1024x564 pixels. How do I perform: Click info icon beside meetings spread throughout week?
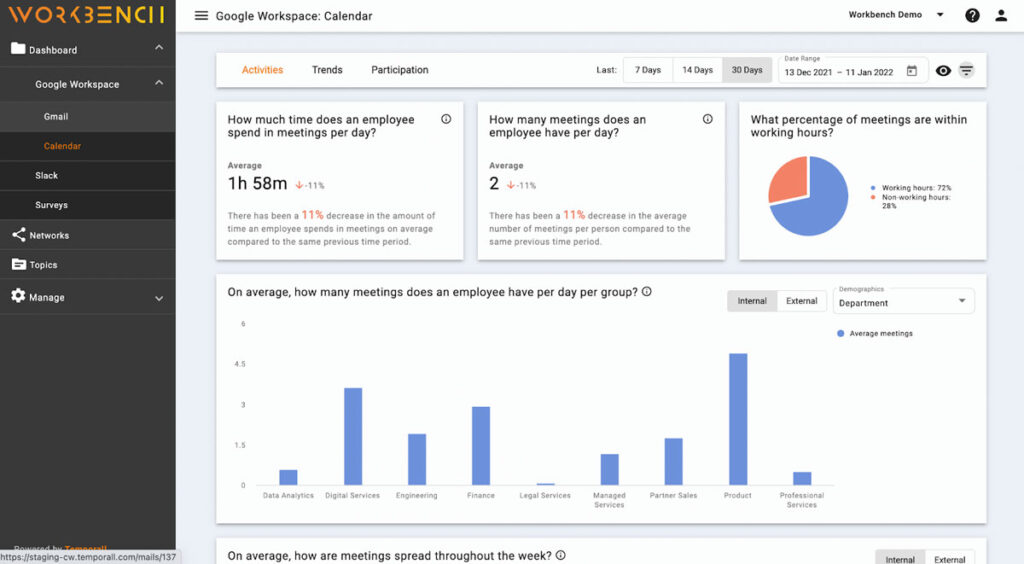click(x=560, y=556)
